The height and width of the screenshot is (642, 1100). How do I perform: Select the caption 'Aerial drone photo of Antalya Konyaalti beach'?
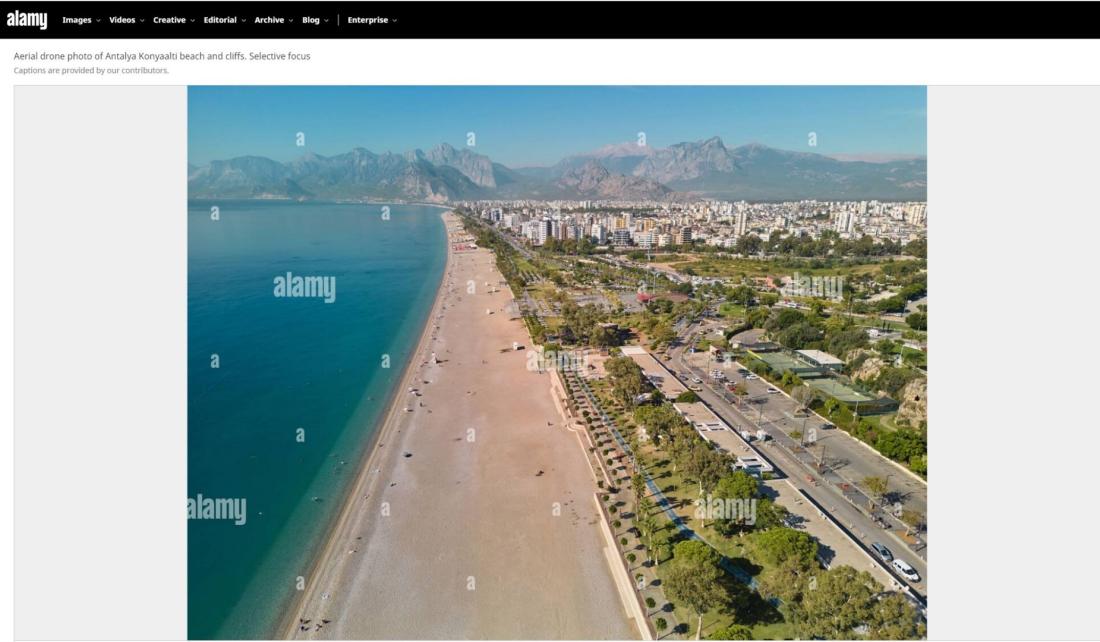pyautogui.click(x=109, y=56)
